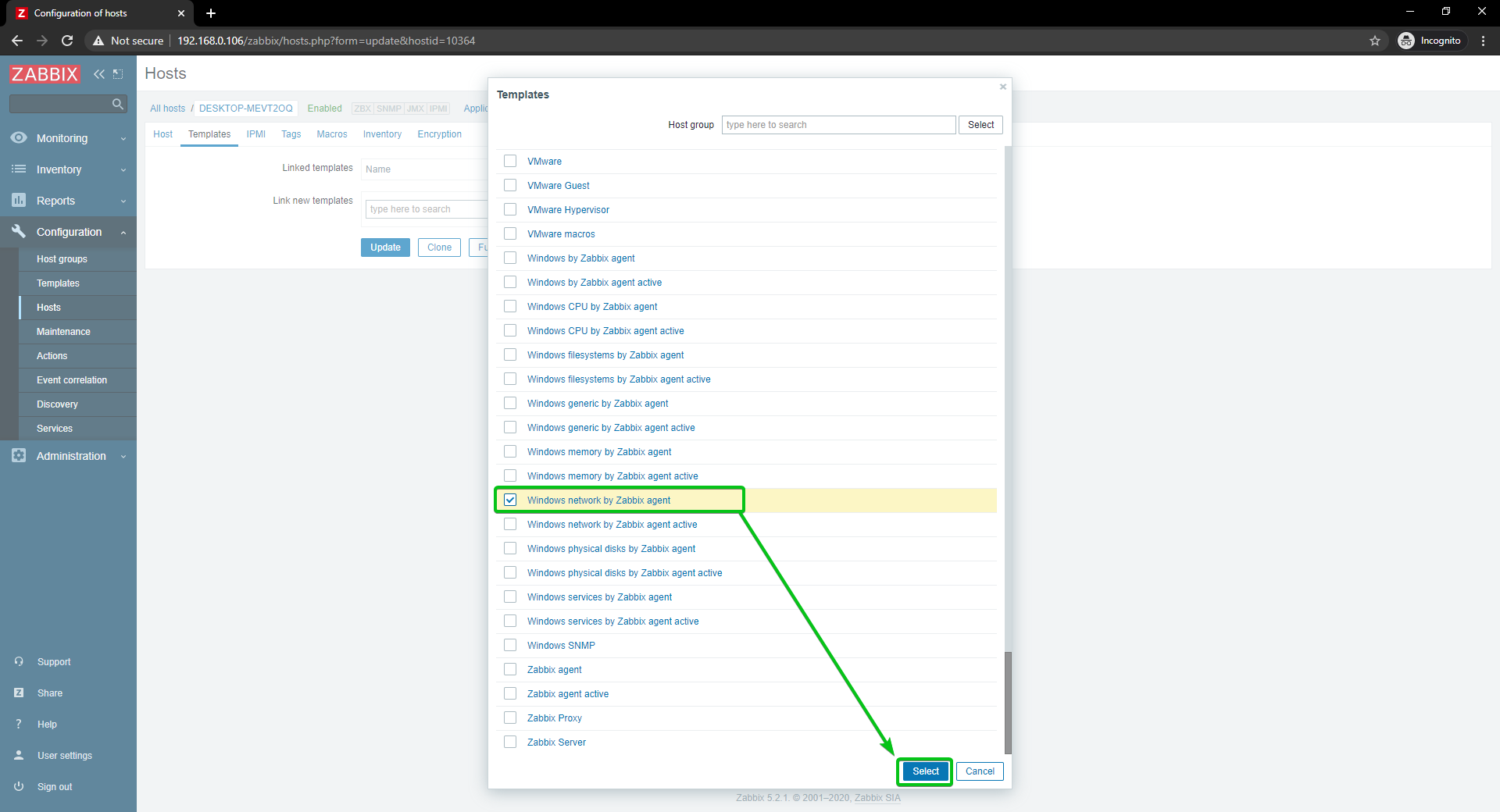Switch to the Encryption tab

pyautogui.click(x=440, y=134)
